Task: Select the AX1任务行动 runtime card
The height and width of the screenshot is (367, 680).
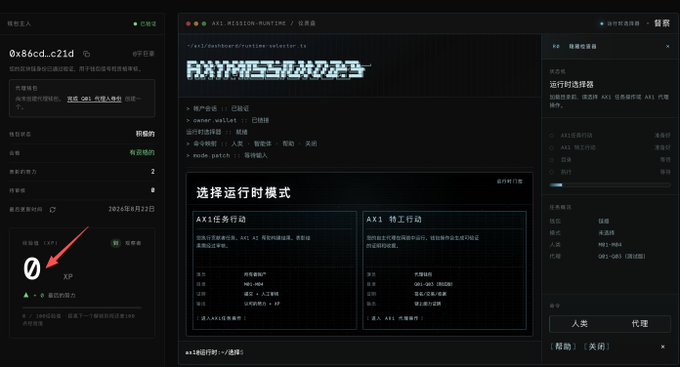Action: pyautogui.click(x=275, y=270)
